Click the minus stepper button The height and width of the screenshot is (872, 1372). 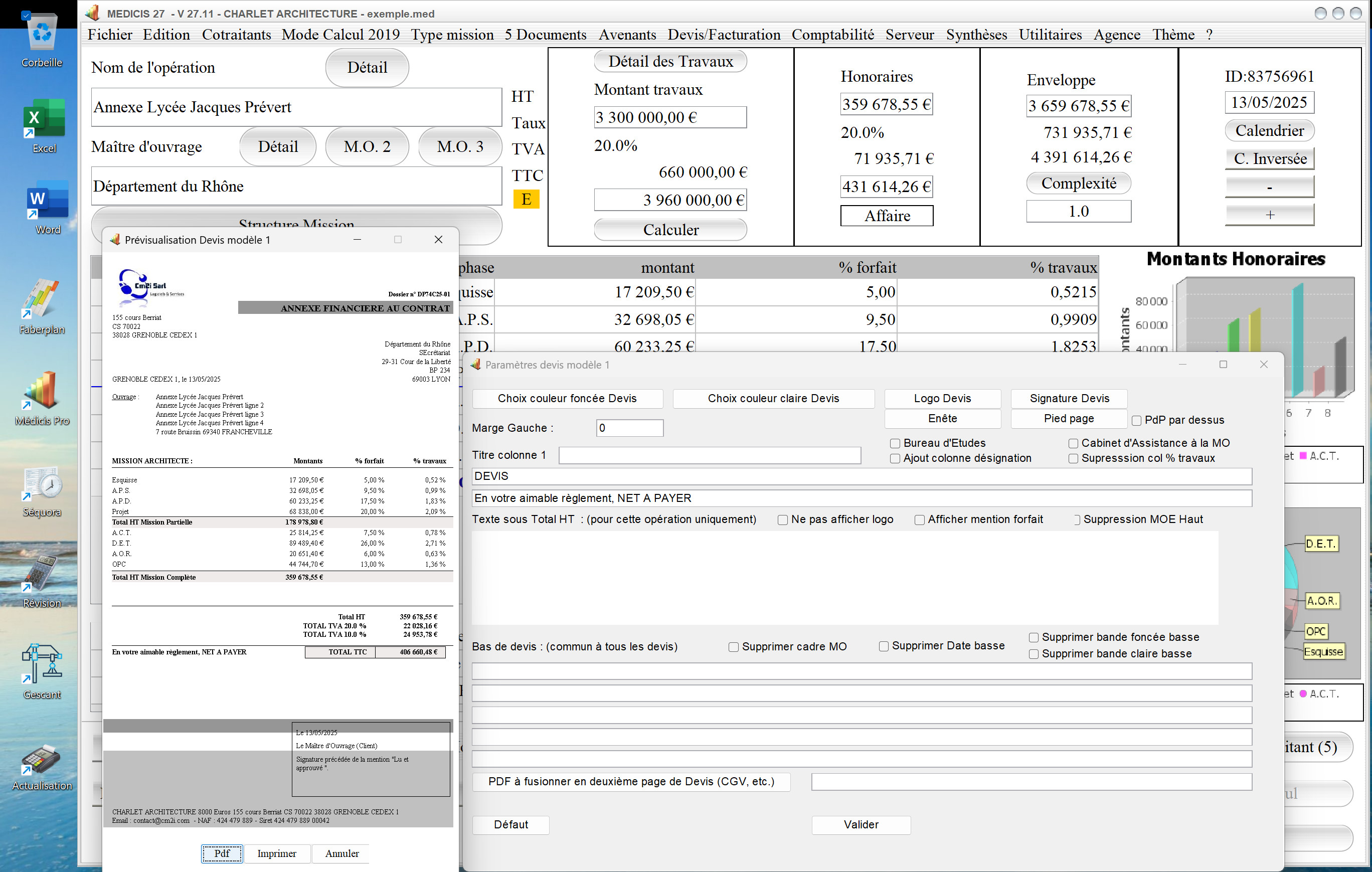1270,187
